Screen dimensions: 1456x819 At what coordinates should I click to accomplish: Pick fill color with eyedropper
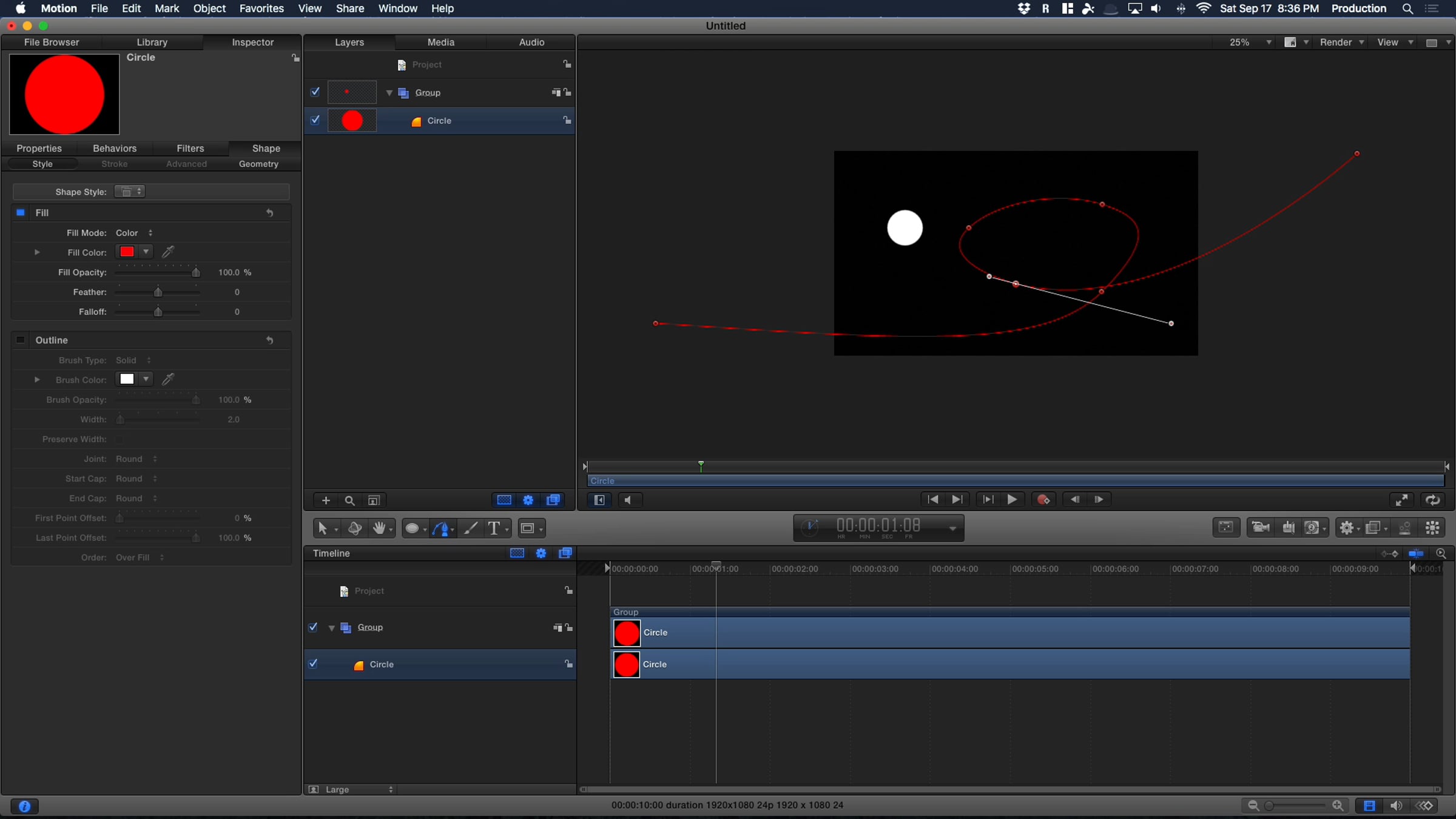(169, 252)
